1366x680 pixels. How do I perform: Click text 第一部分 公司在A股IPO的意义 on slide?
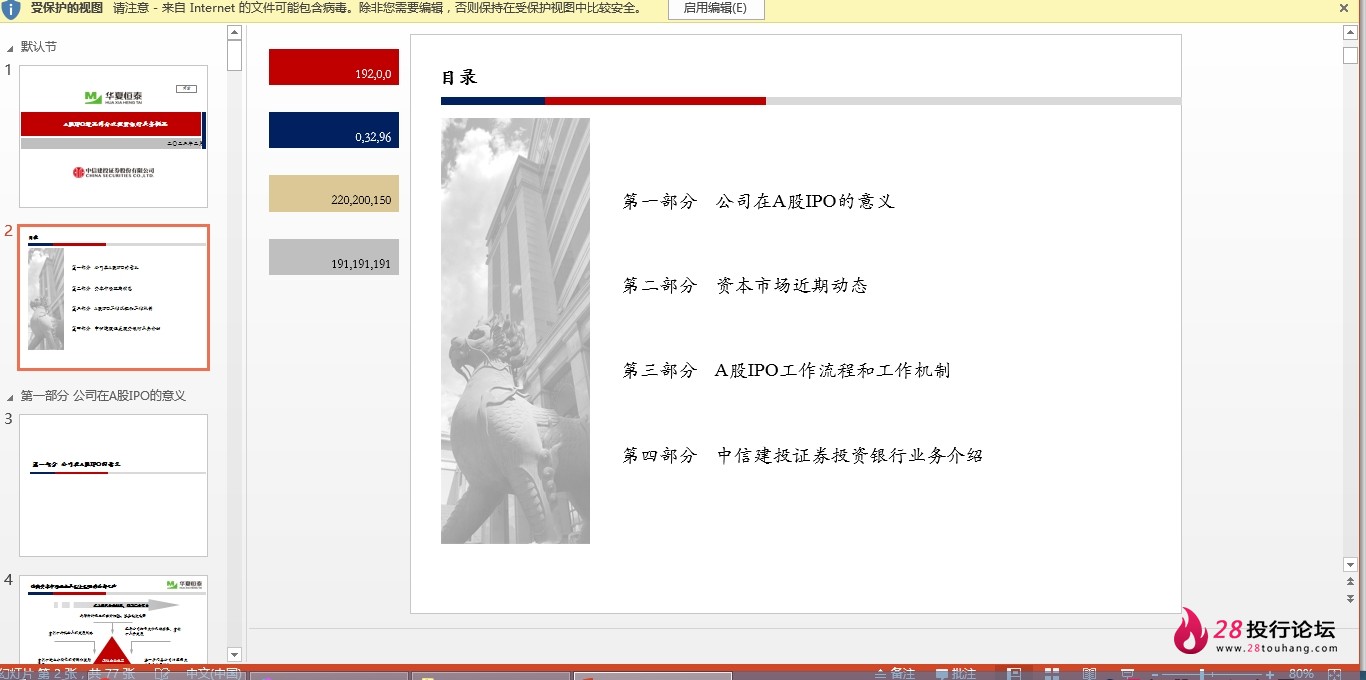(x=758, y=201)
